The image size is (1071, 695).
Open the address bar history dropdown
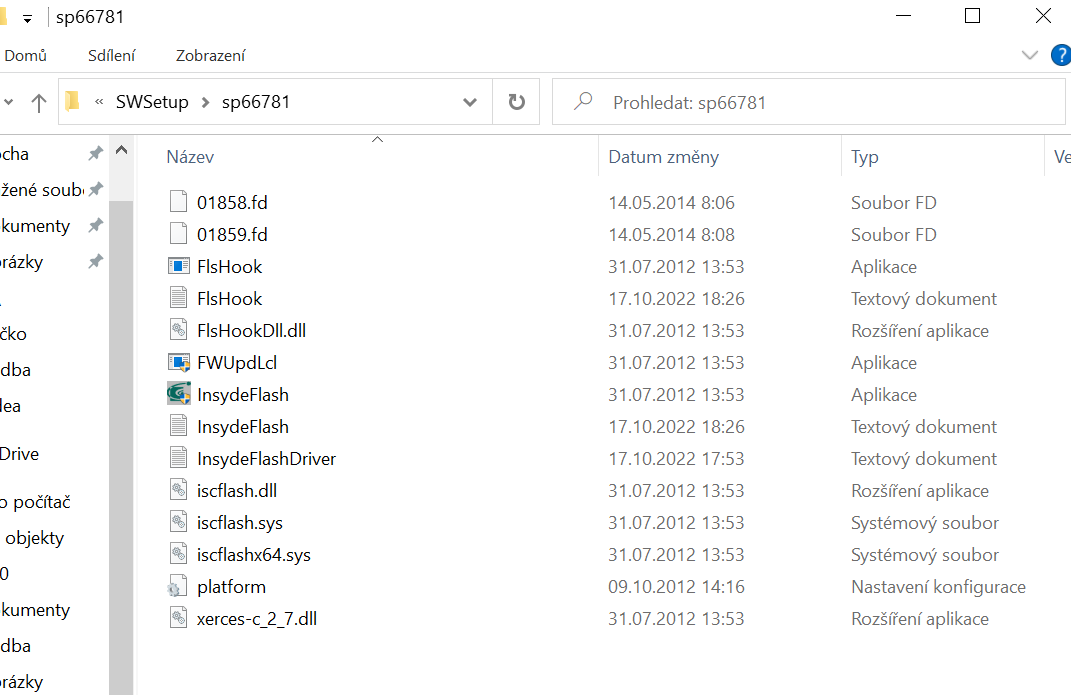(470, 102)
